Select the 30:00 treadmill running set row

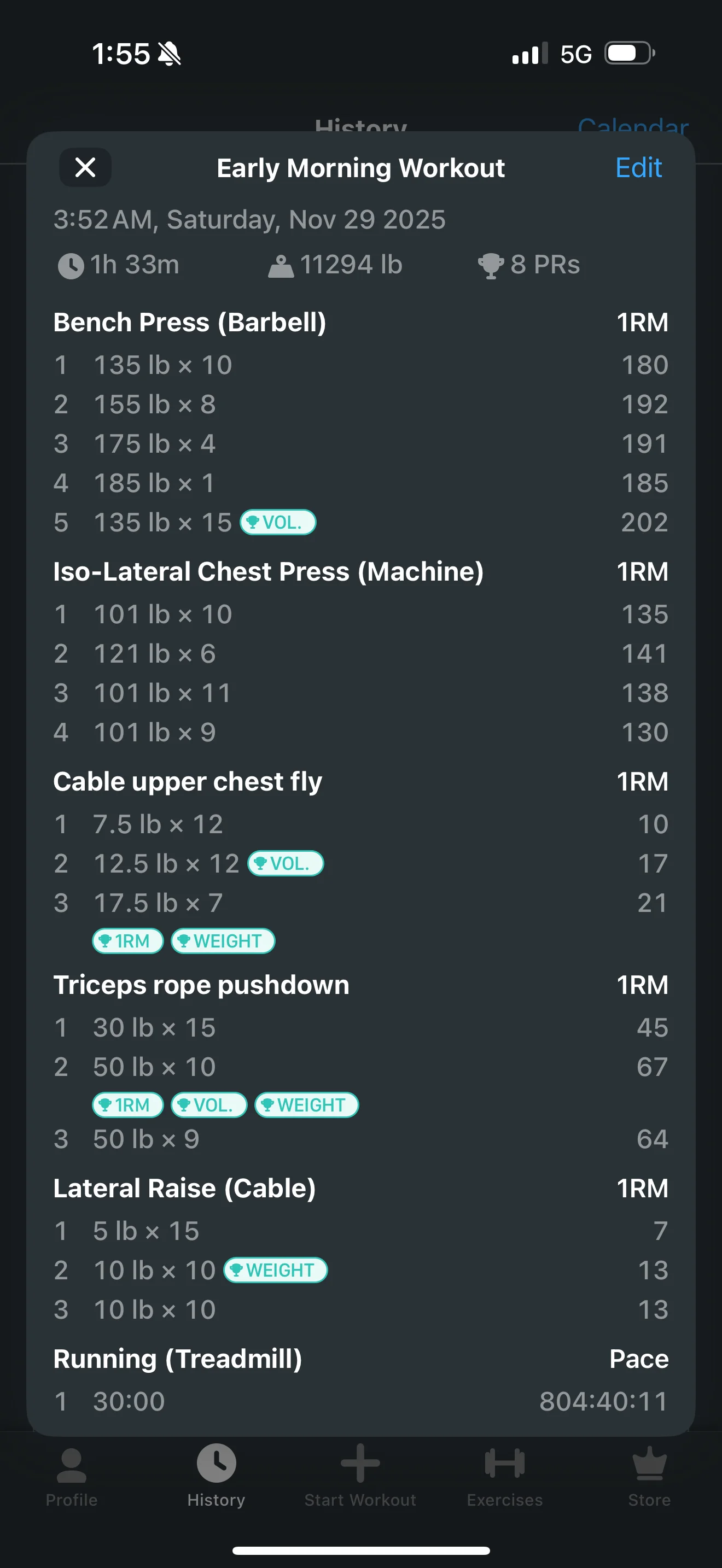360,1401
